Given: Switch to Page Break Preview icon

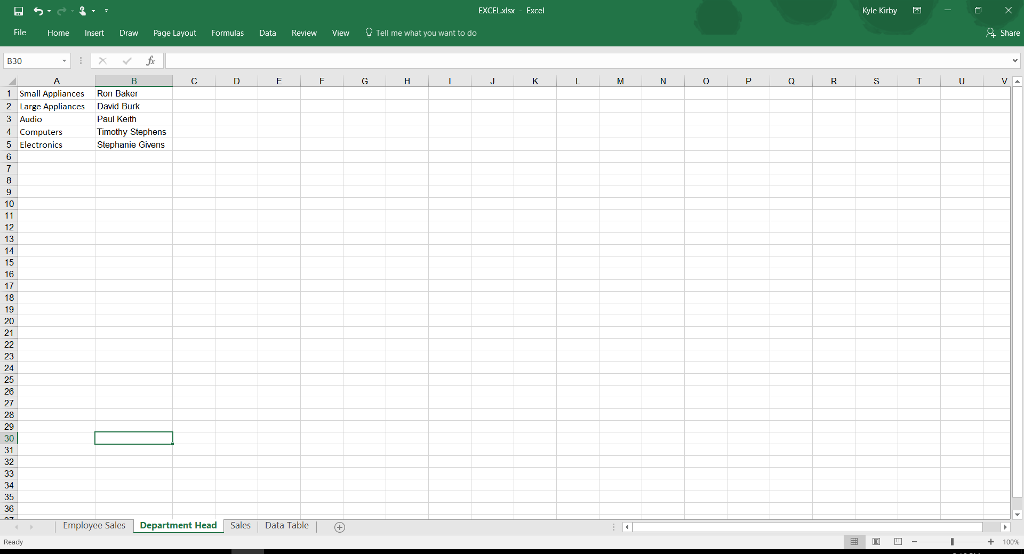Looking at the screenshot, I should [898, 542].
